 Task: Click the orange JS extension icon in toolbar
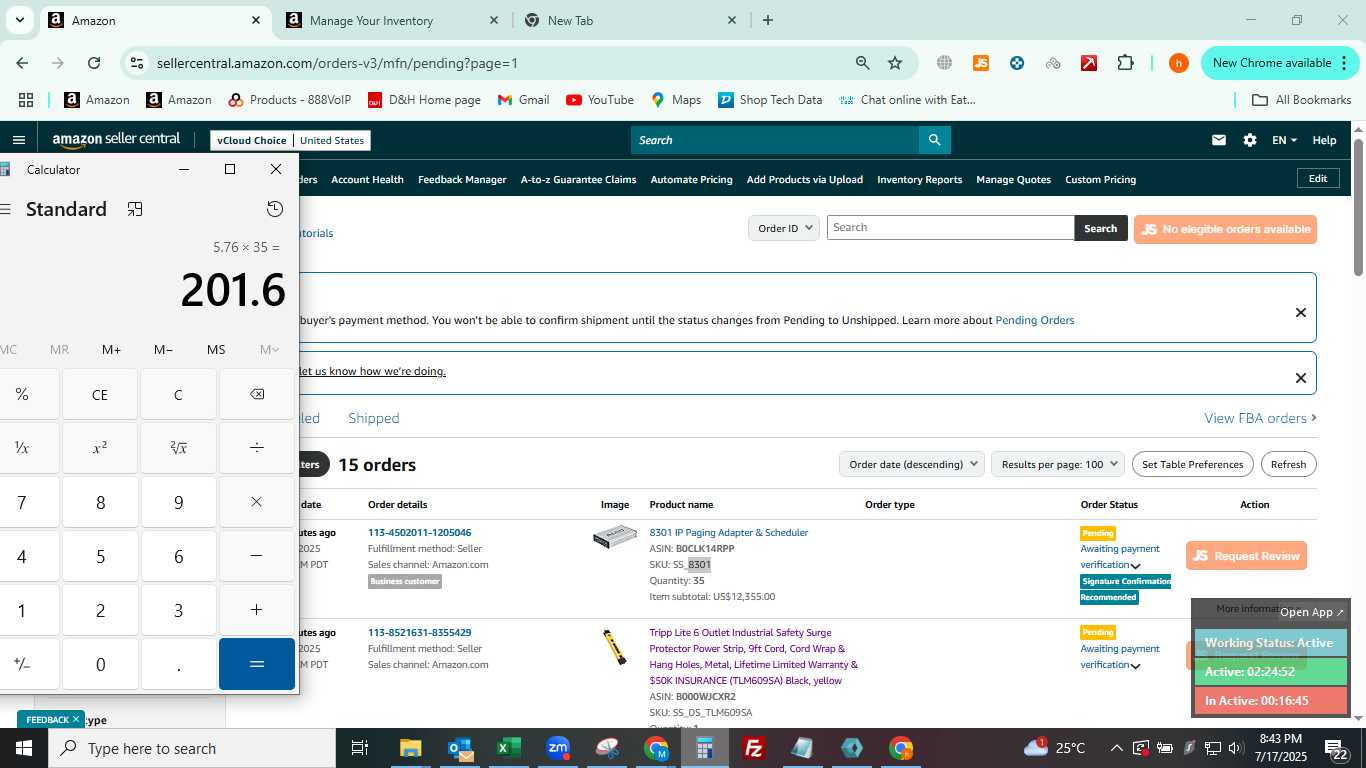coord(981,63)
